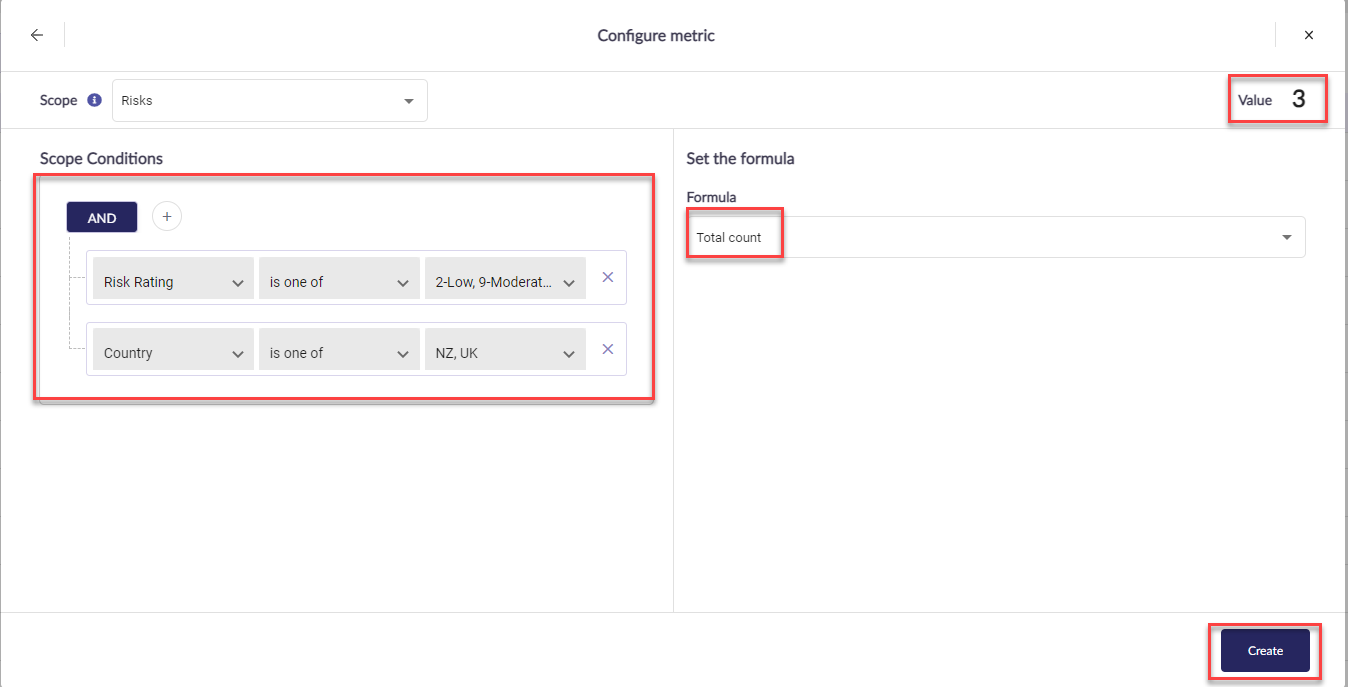Close the Configure metric dialog
Screen dimensions: 1348x687
1309,35
